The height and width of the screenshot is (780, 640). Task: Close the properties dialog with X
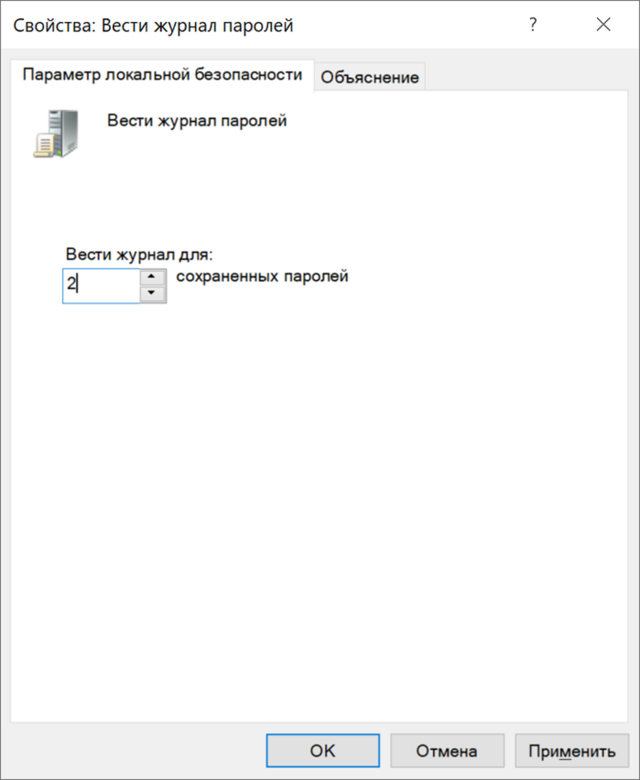tap(603, 25)
